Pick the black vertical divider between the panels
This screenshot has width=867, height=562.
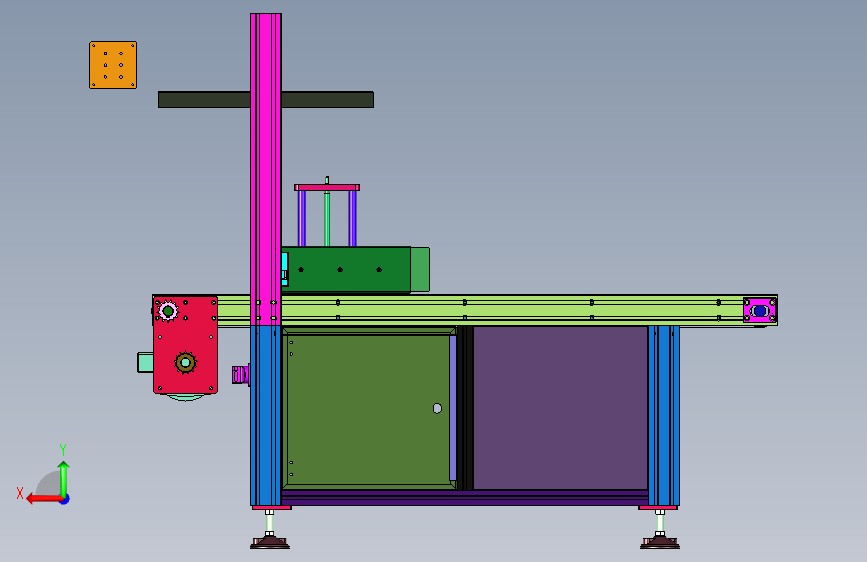[x=465, y=408]
